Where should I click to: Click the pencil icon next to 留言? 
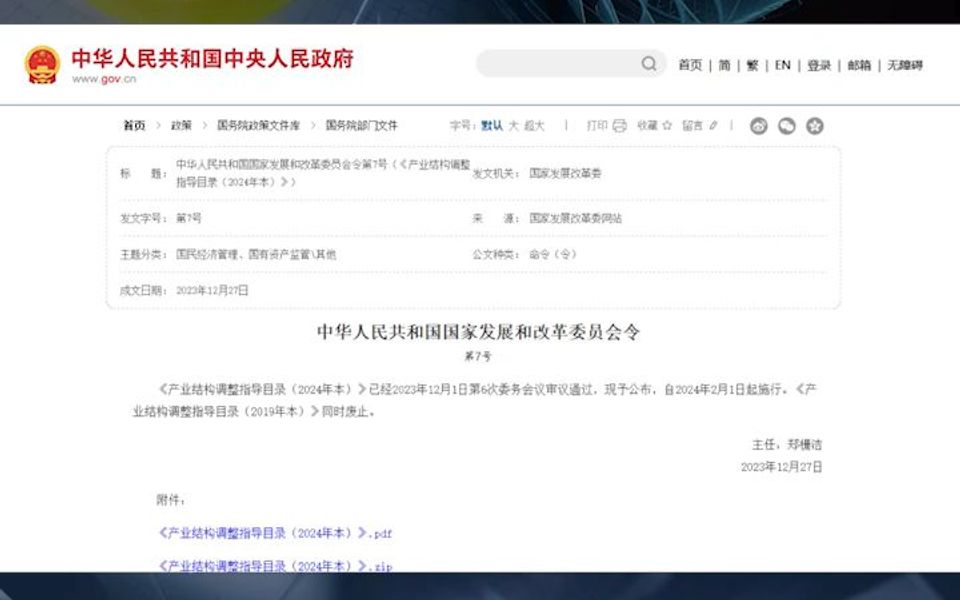pyautogui.click(x=713, y=124)
